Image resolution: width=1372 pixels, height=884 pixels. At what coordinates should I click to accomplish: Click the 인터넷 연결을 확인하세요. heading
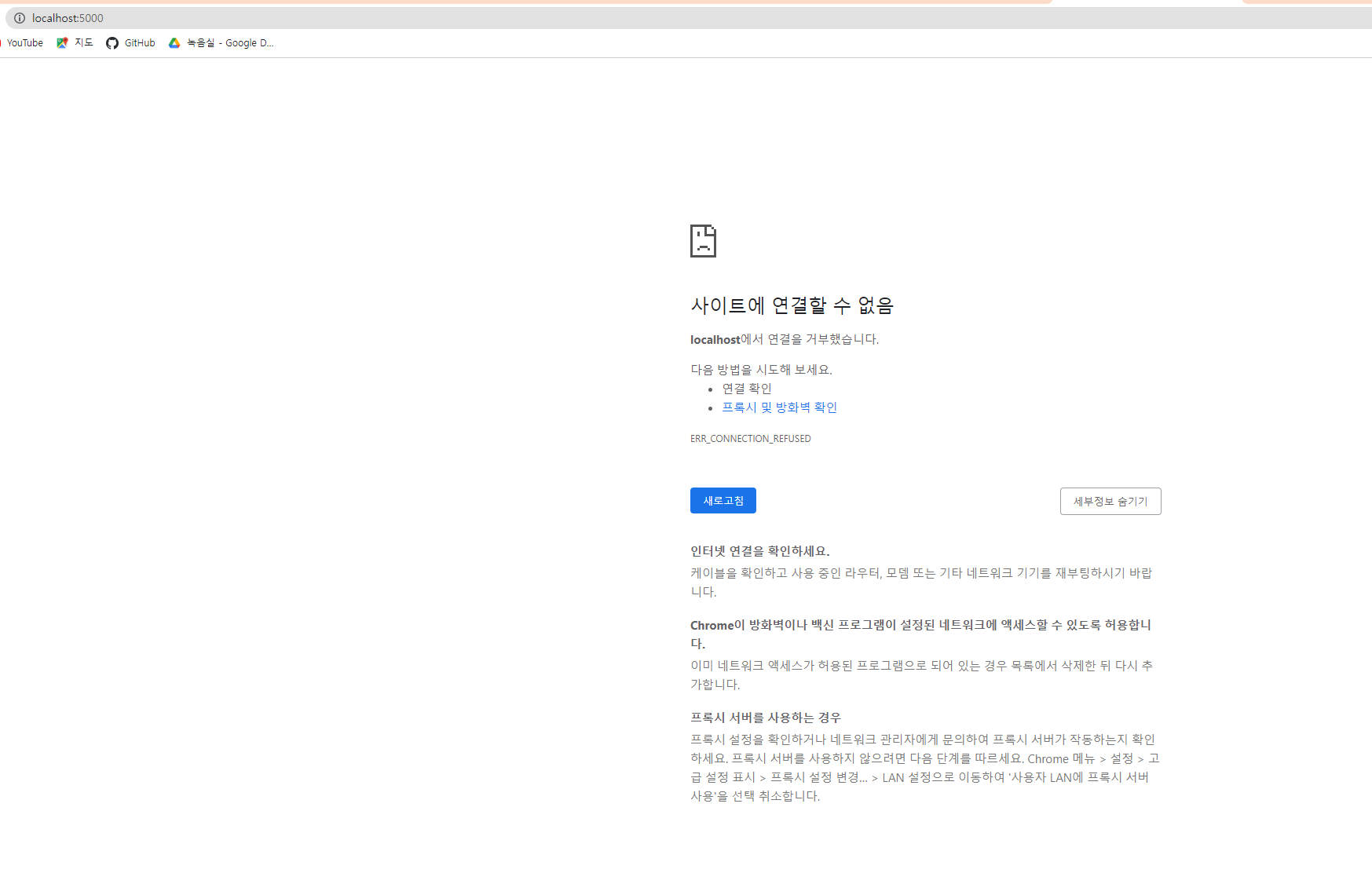[760, 551]
